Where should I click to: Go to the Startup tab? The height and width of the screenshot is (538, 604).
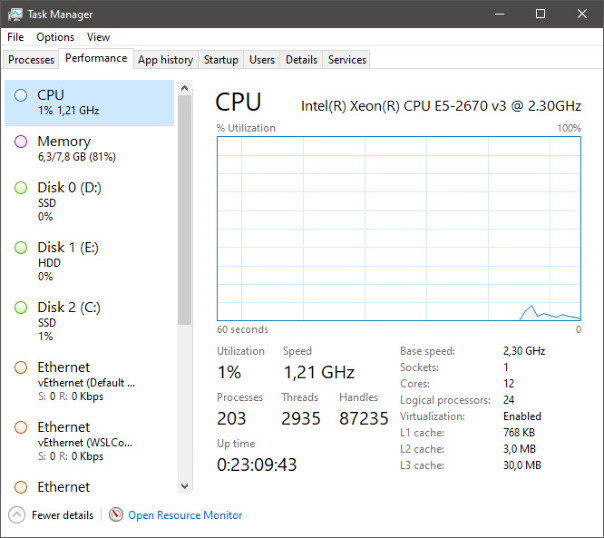coord(221,60)
